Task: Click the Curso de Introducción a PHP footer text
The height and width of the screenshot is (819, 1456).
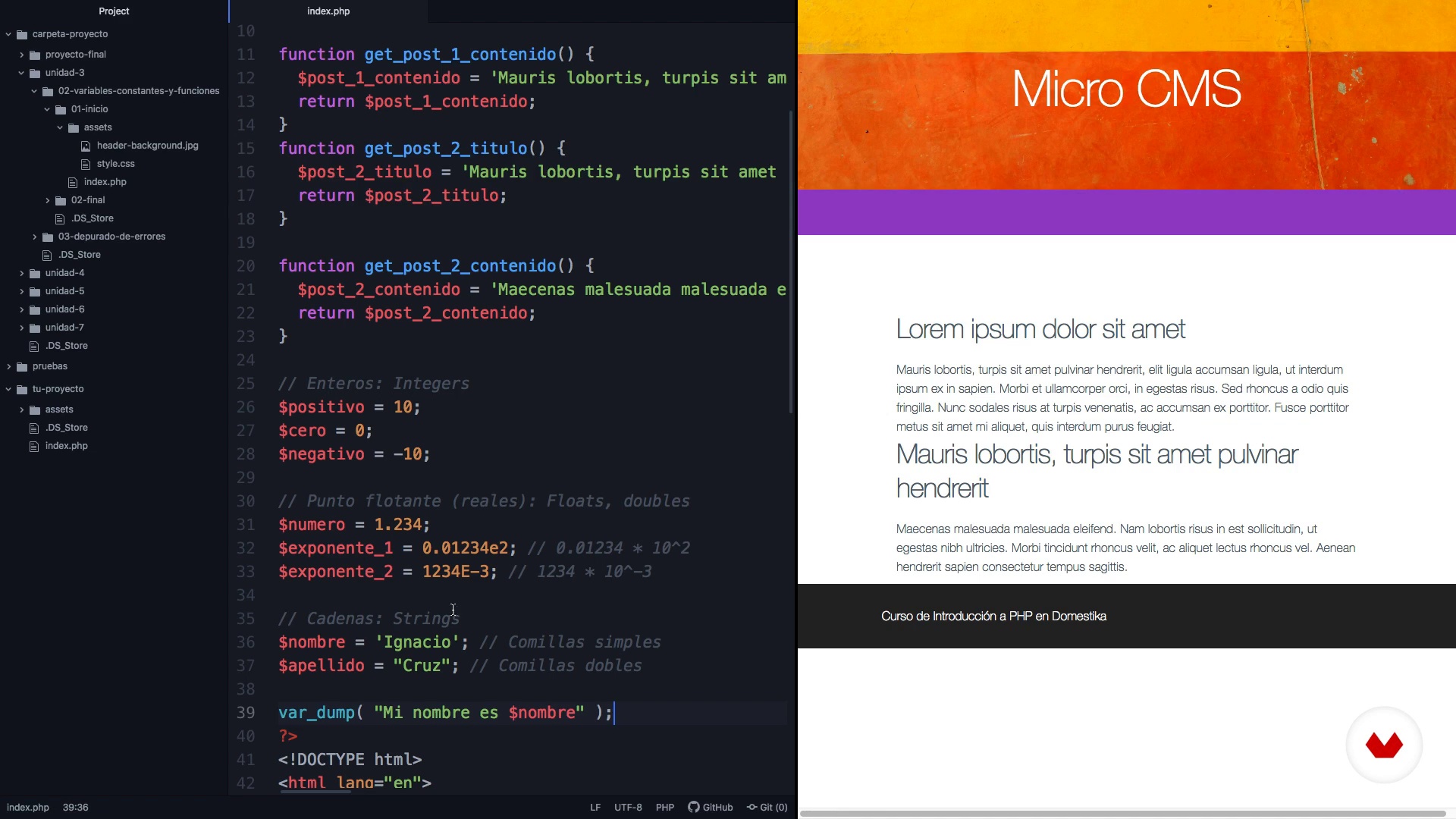Action: click(993, 616)
